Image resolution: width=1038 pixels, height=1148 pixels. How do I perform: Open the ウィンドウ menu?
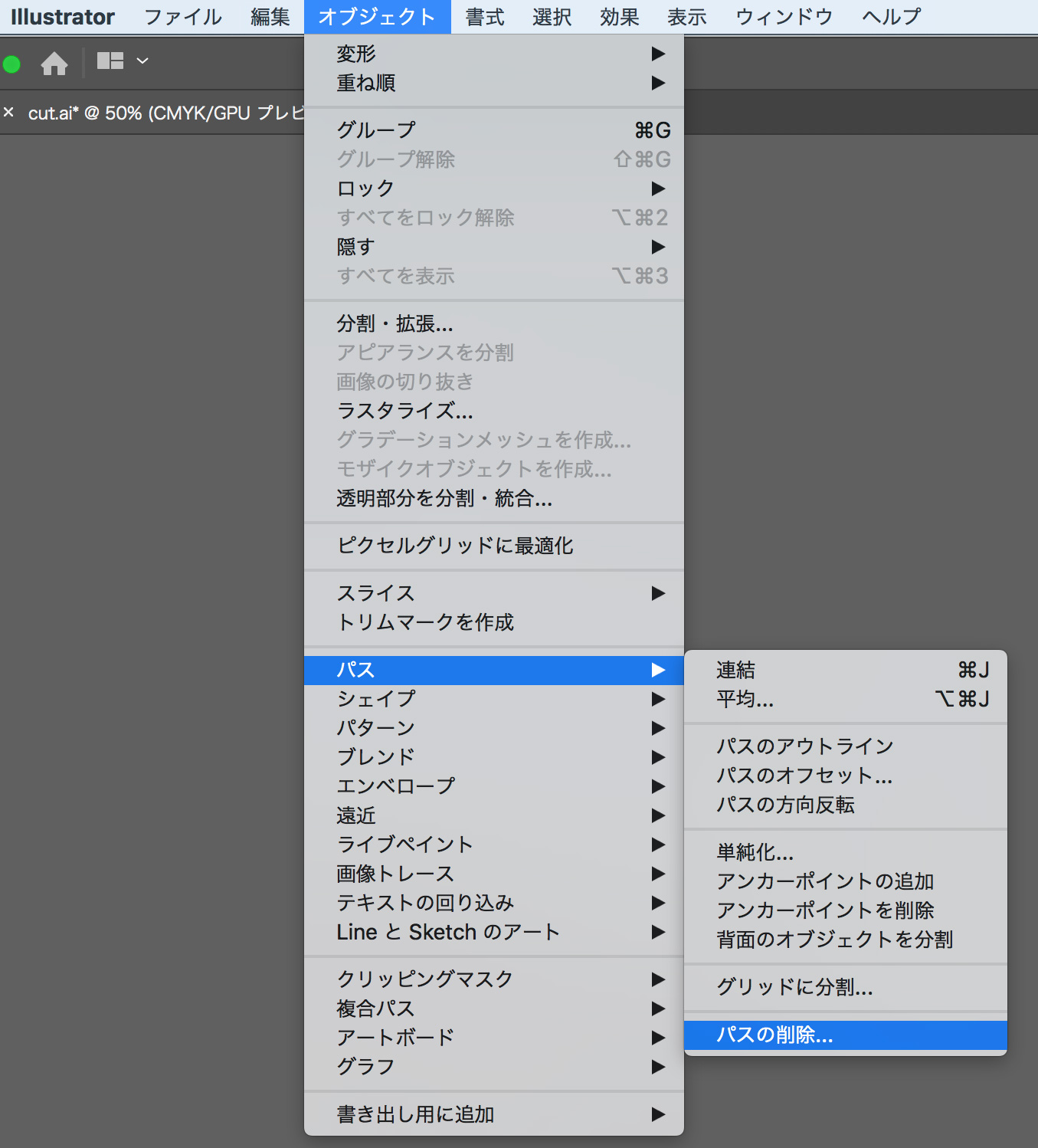pos(784,17)
